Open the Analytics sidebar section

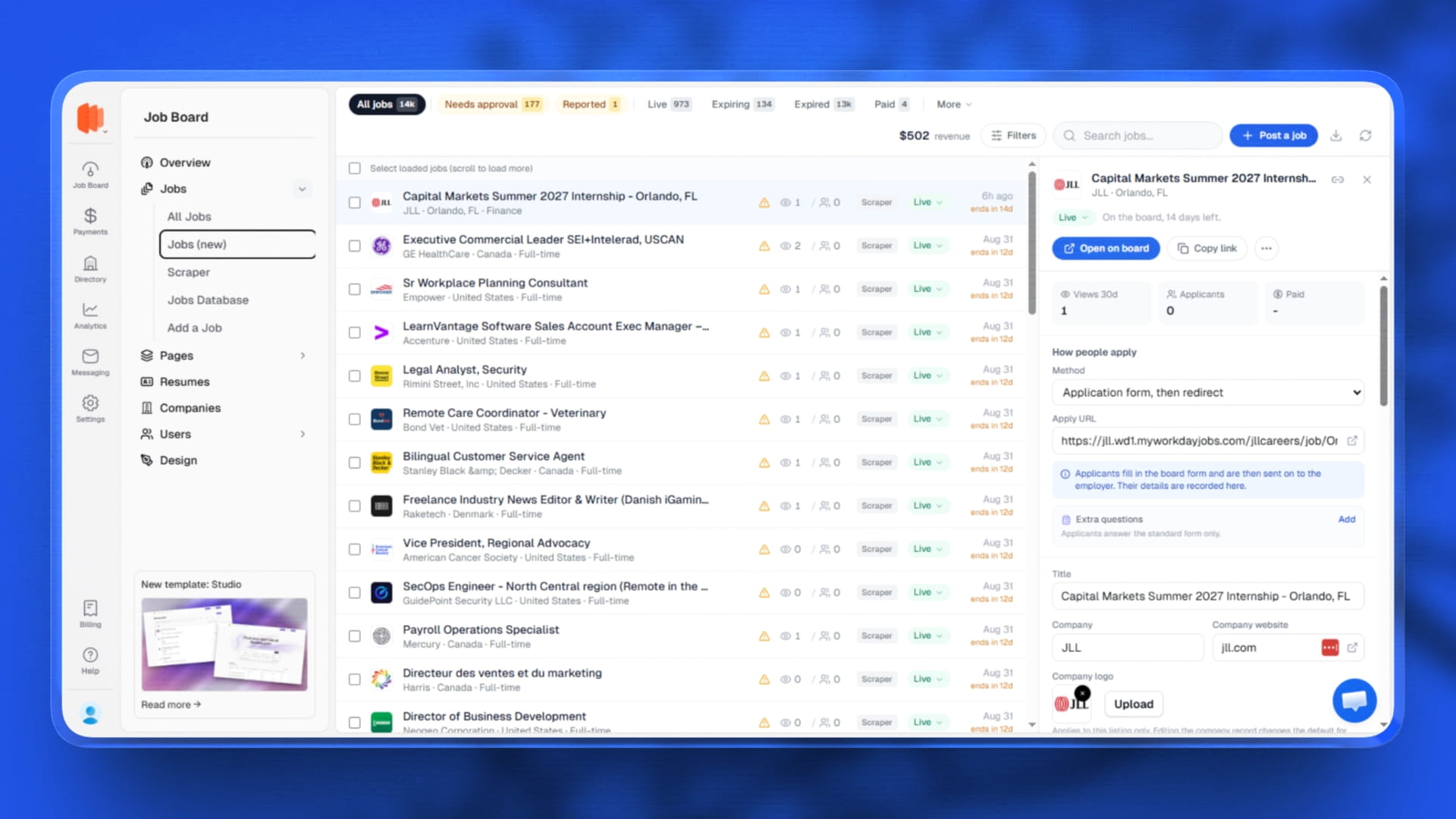90,315
